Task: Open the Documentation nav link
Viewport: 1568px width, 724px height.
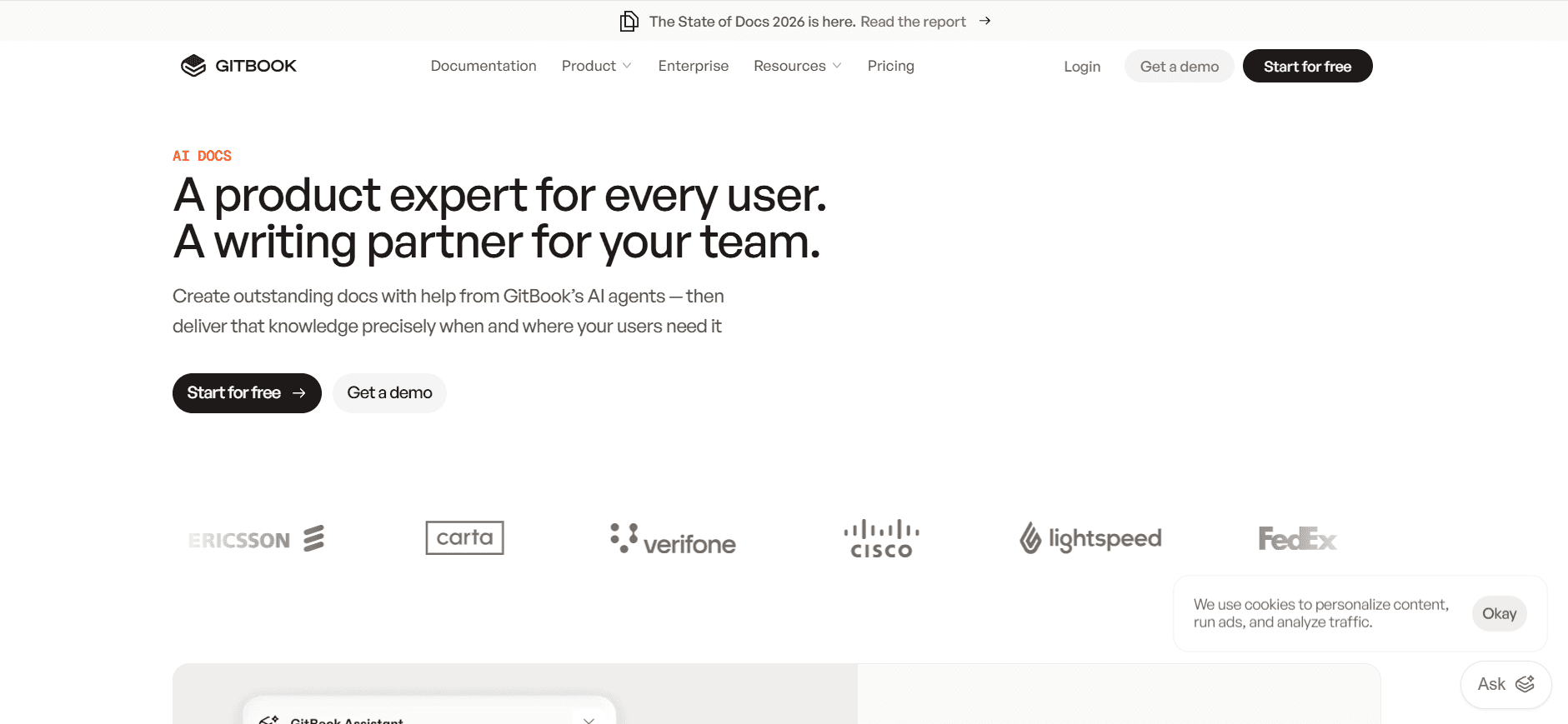Action: [483, 66]
